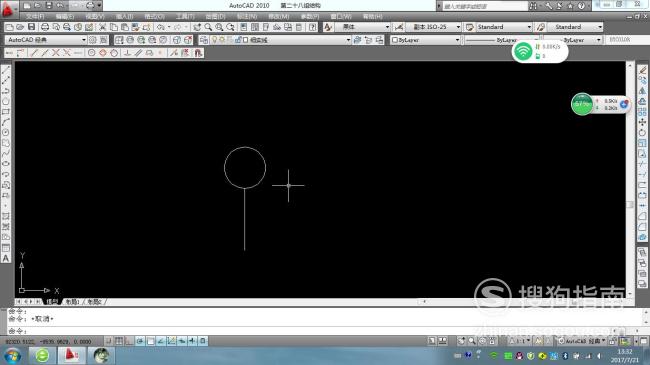Toggle layer freeze sun icon
This screenshot has height=365, width=650.
(222, 40)
